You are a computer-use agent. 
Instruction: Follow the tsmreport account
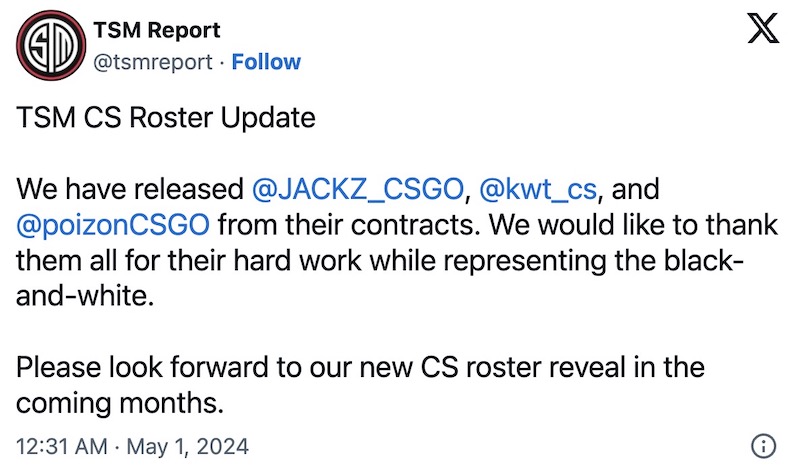click(x=266, y=62)
